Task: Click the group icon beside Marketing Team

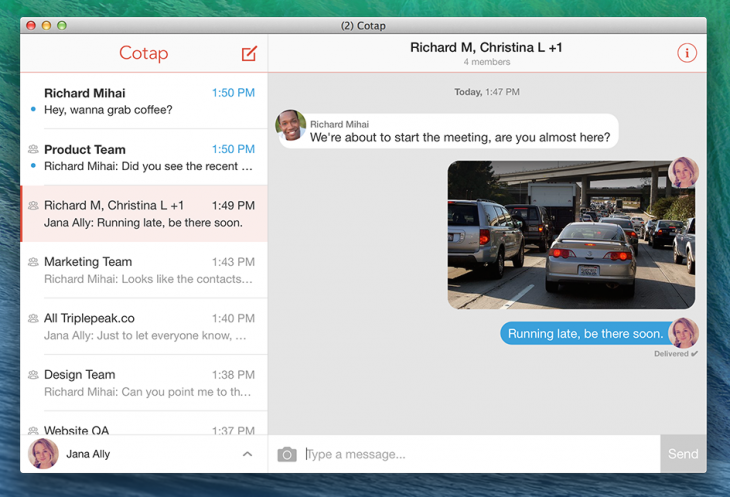Action: pyautogui.click(x=33, y=262)
